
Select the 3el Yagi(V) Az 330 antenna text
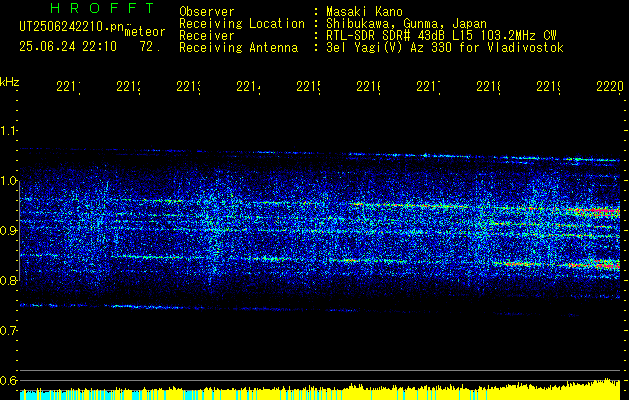[444, 48]
